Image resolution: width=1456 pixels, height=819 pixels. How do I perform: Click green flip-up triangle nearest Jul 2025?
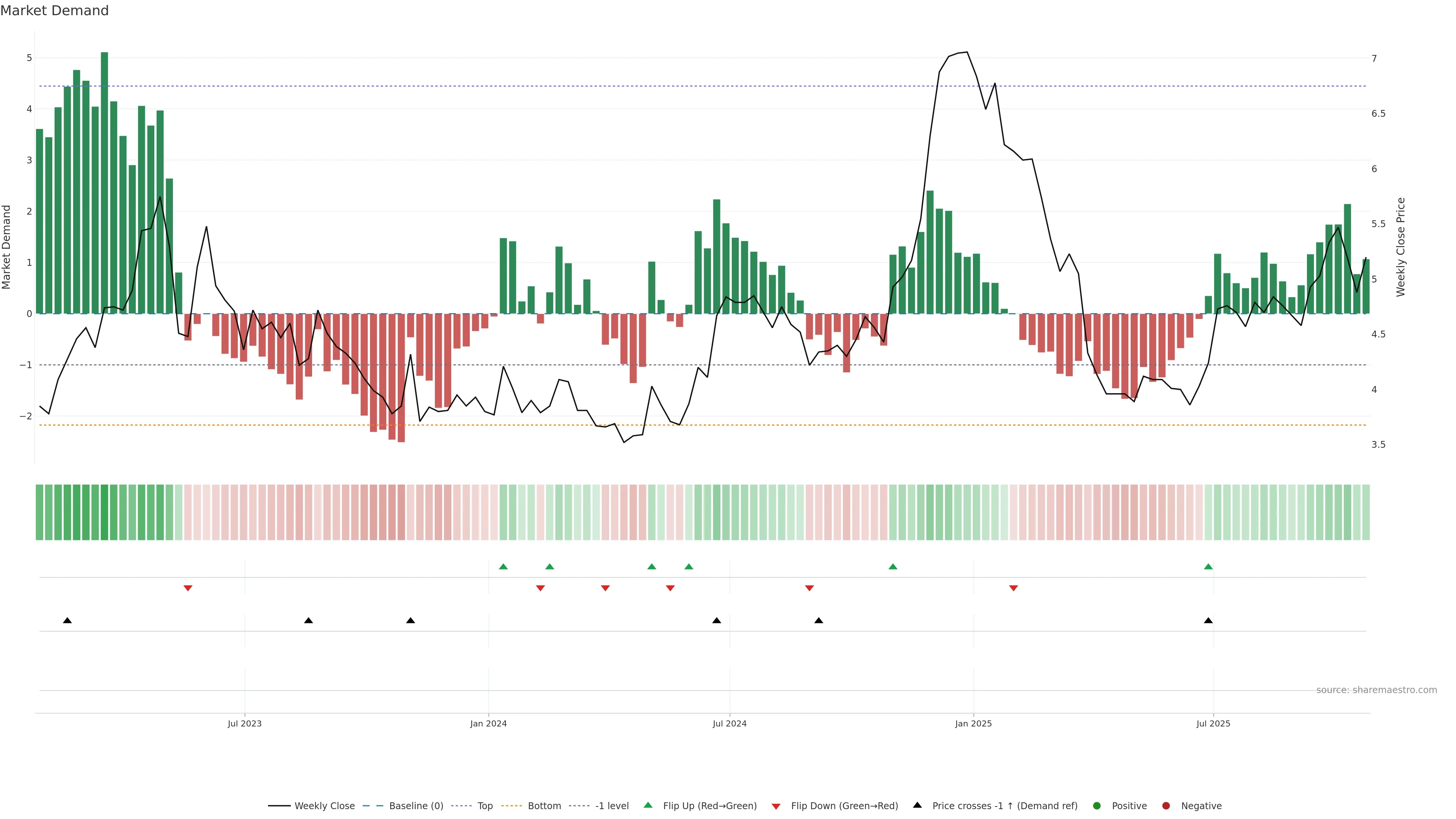point(1208,567)
